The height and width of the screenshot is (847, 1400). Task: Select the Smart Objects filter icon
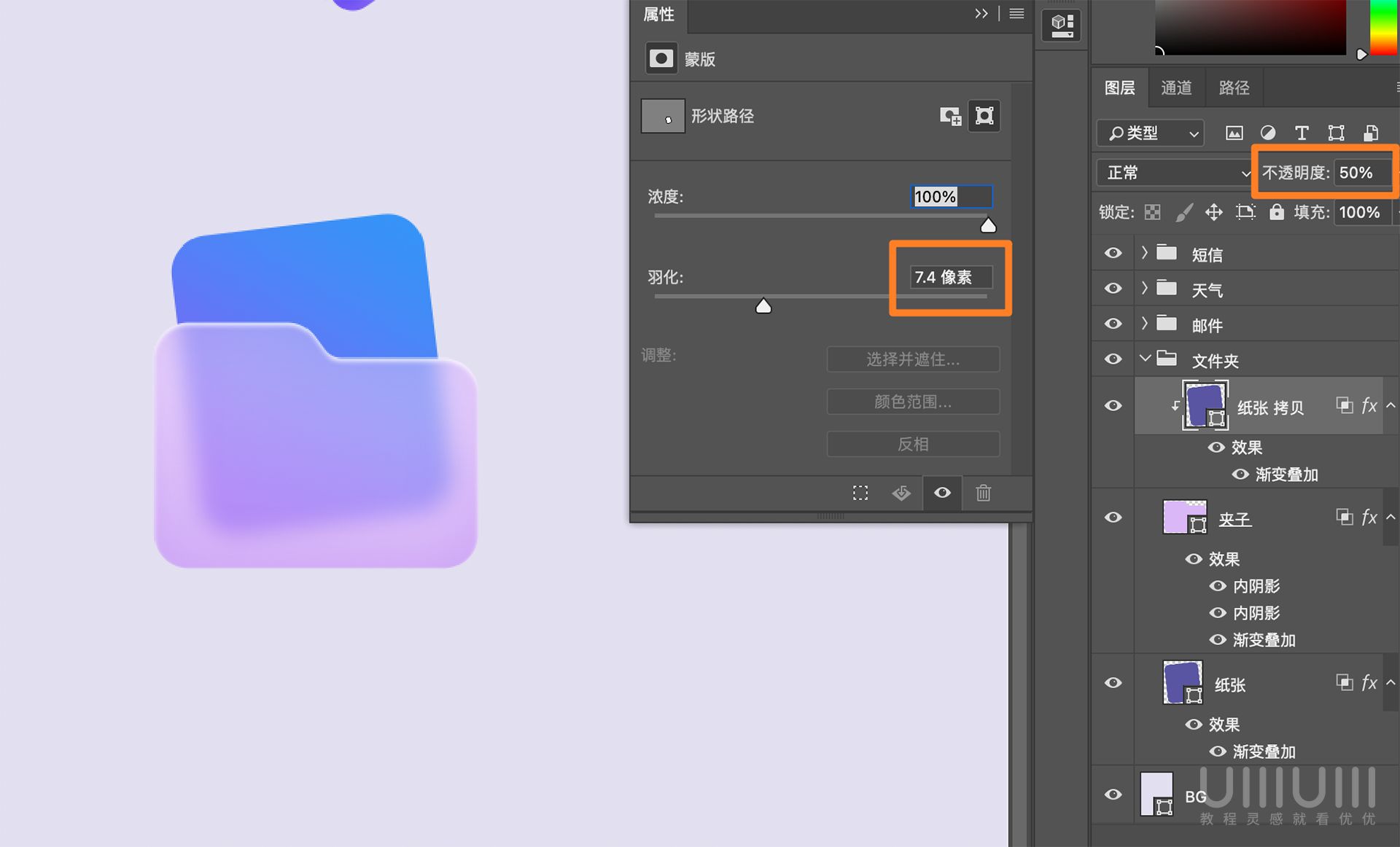point(1371,133)
